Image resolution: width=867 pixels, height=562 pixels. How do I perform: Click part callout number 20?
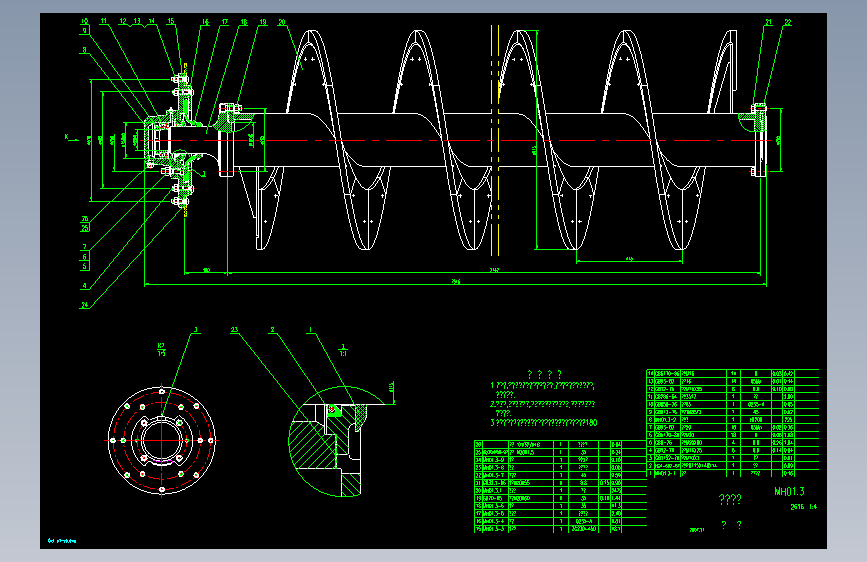click(282, 22)
